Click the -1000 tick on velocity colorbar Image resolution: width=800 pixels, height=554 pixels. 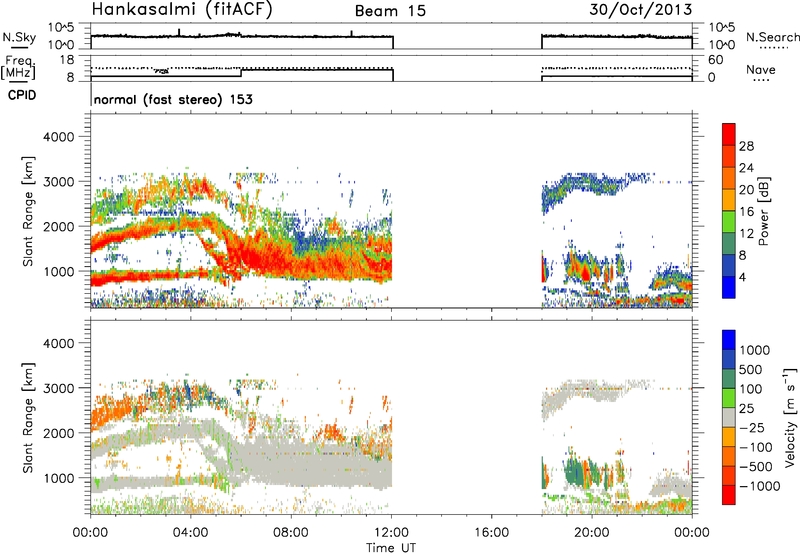pos(760,486)
